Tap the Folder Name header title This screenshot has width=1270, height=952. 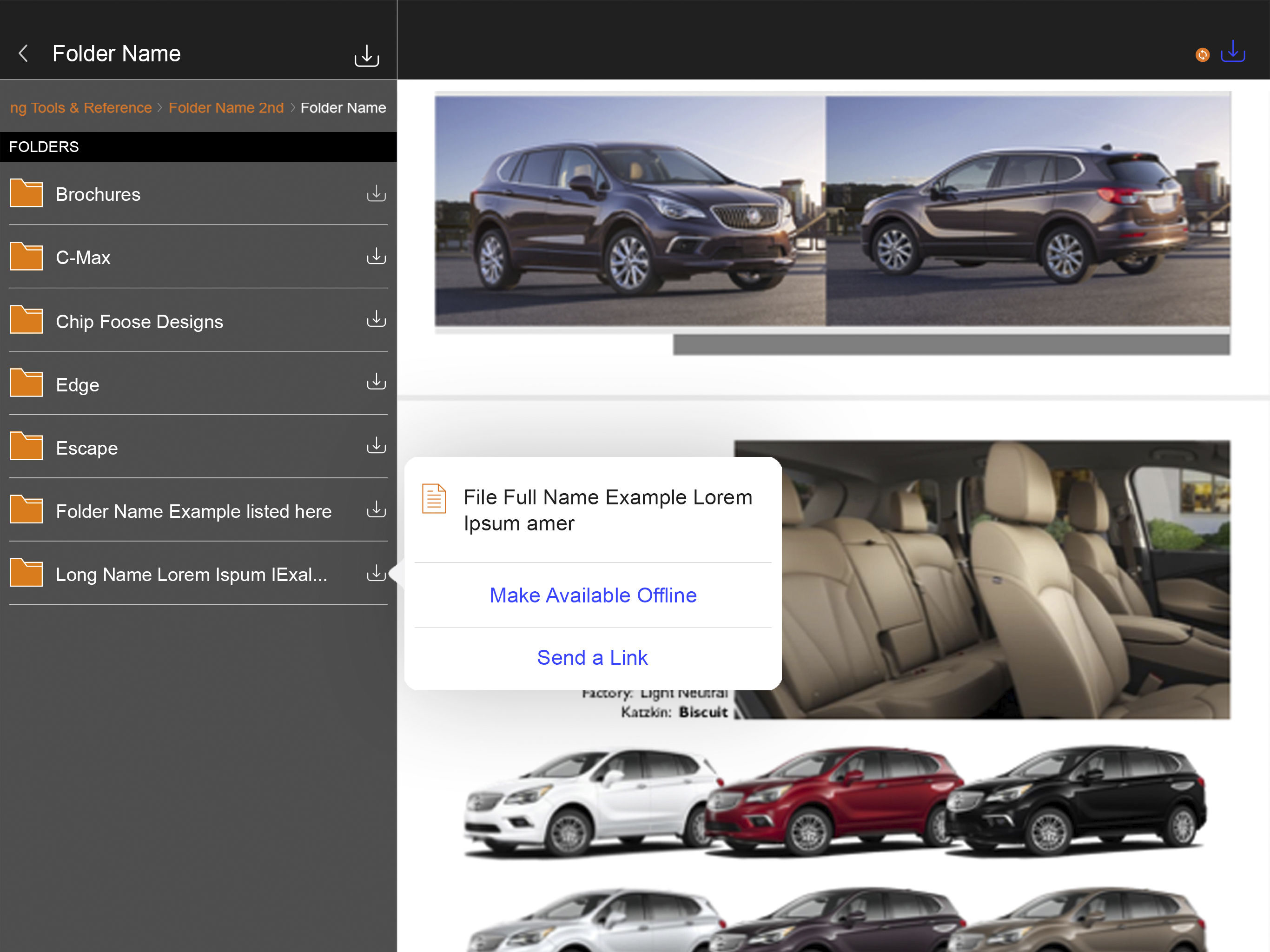(117, 53)
